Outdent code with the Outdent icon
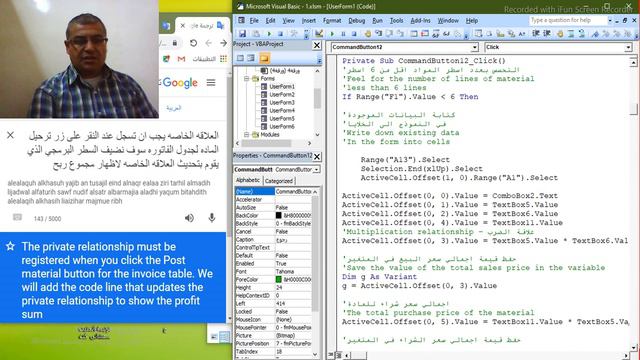The image size is (640, 360). click(x=547, y=34)
